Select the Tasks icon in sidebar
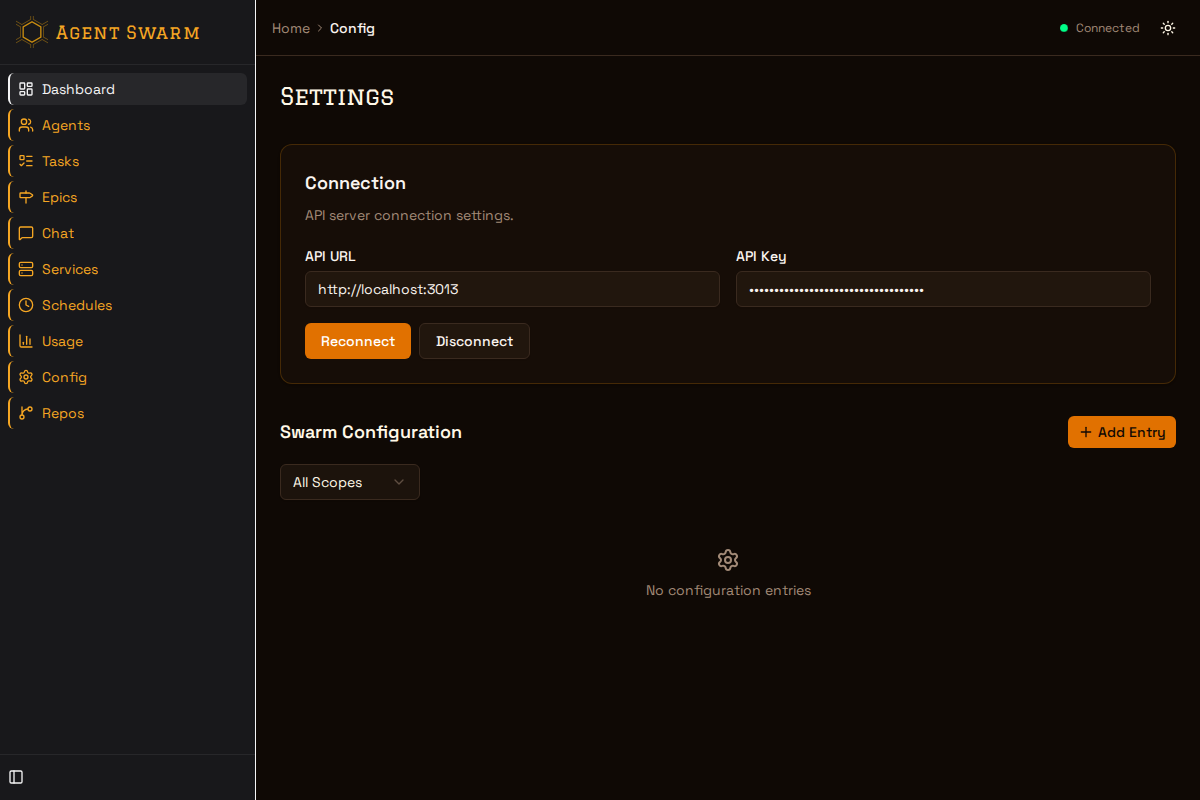Image resolution: width=1200 pixels, height=800 pixels. 25,161
